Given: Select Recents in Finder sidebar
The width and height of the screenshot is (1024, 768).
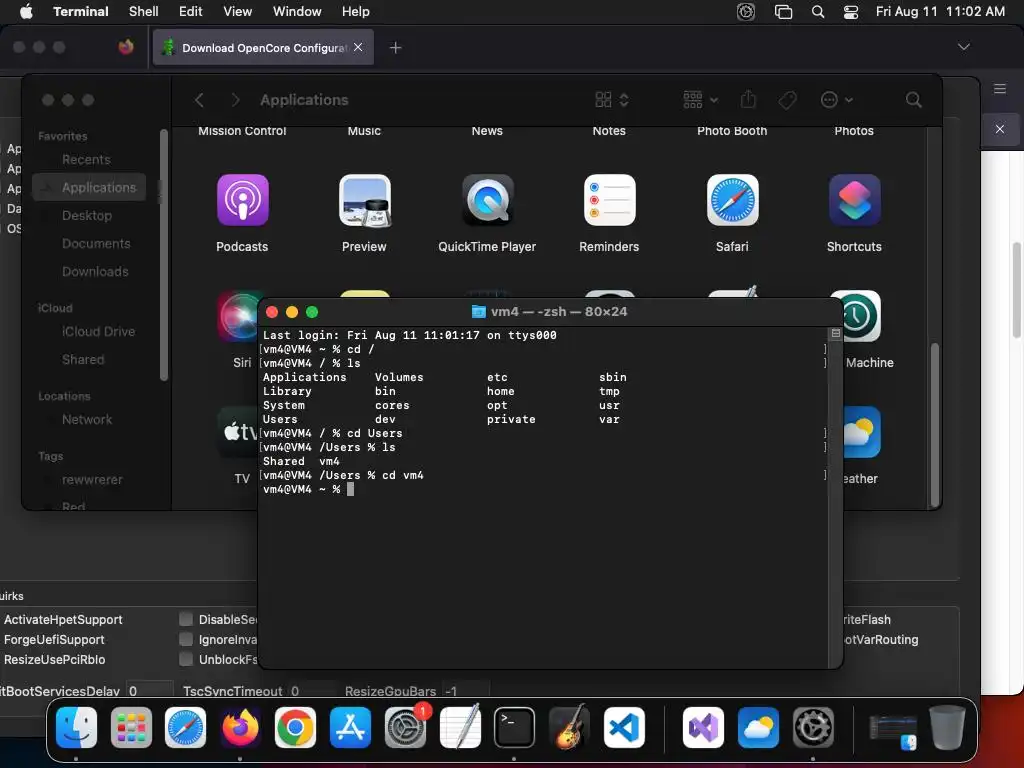Looking at the screenshot, I should 86,159.
